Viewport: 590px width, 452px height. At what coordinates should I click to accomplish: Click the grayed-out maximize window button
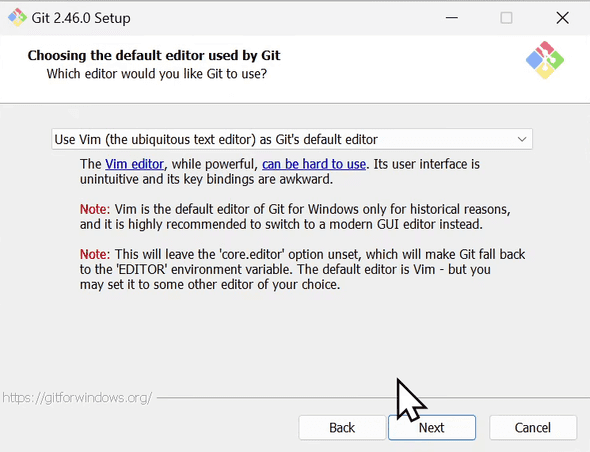pos(506,18)
